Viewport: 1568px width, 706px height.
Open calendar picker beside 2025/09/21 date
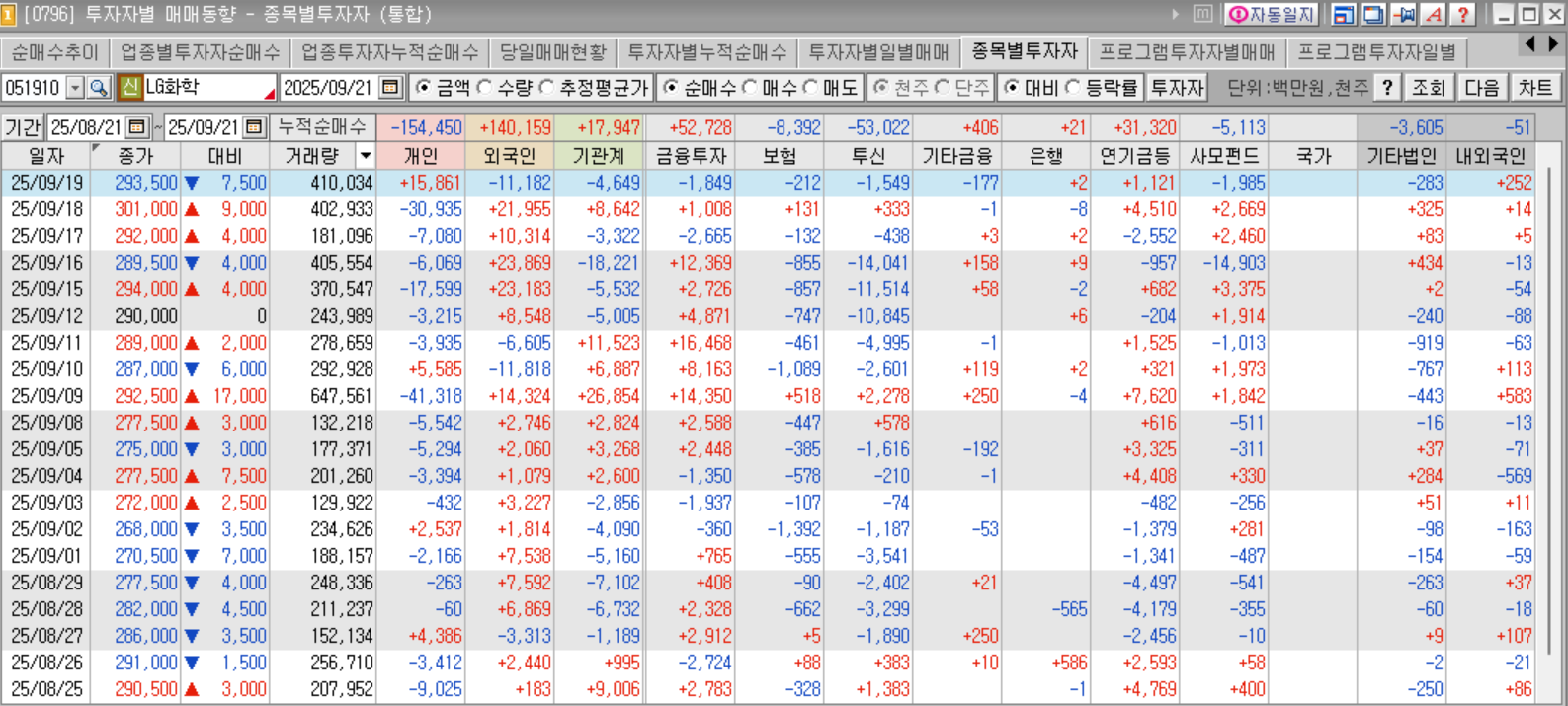[x=390, y=88]
